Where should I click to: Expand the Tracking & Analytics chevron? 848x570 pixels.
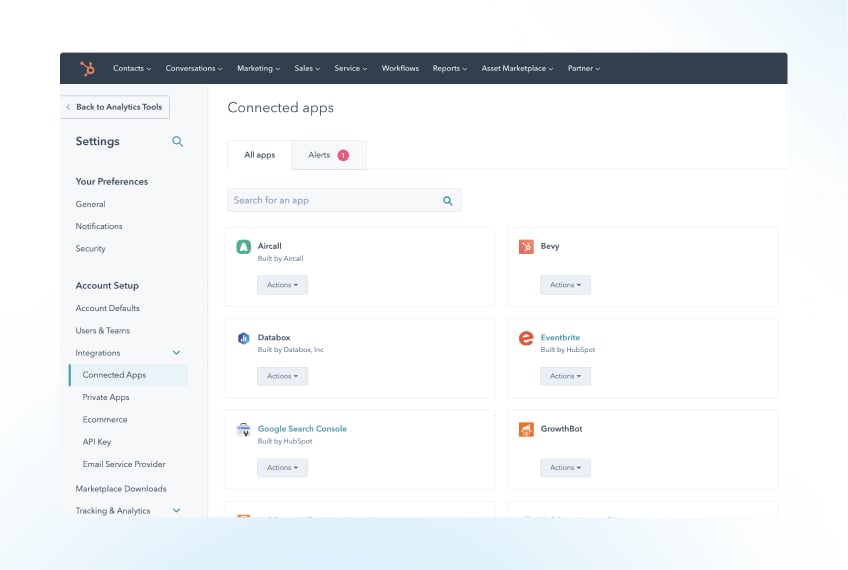176,511
